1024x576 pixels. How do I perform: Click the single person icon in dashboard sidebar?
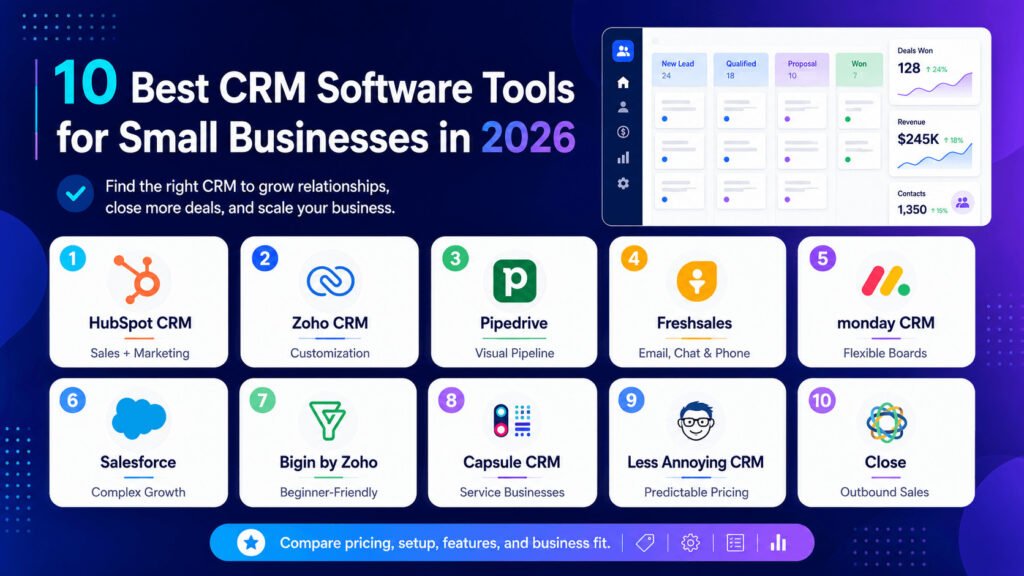click(x=623, y=107)
